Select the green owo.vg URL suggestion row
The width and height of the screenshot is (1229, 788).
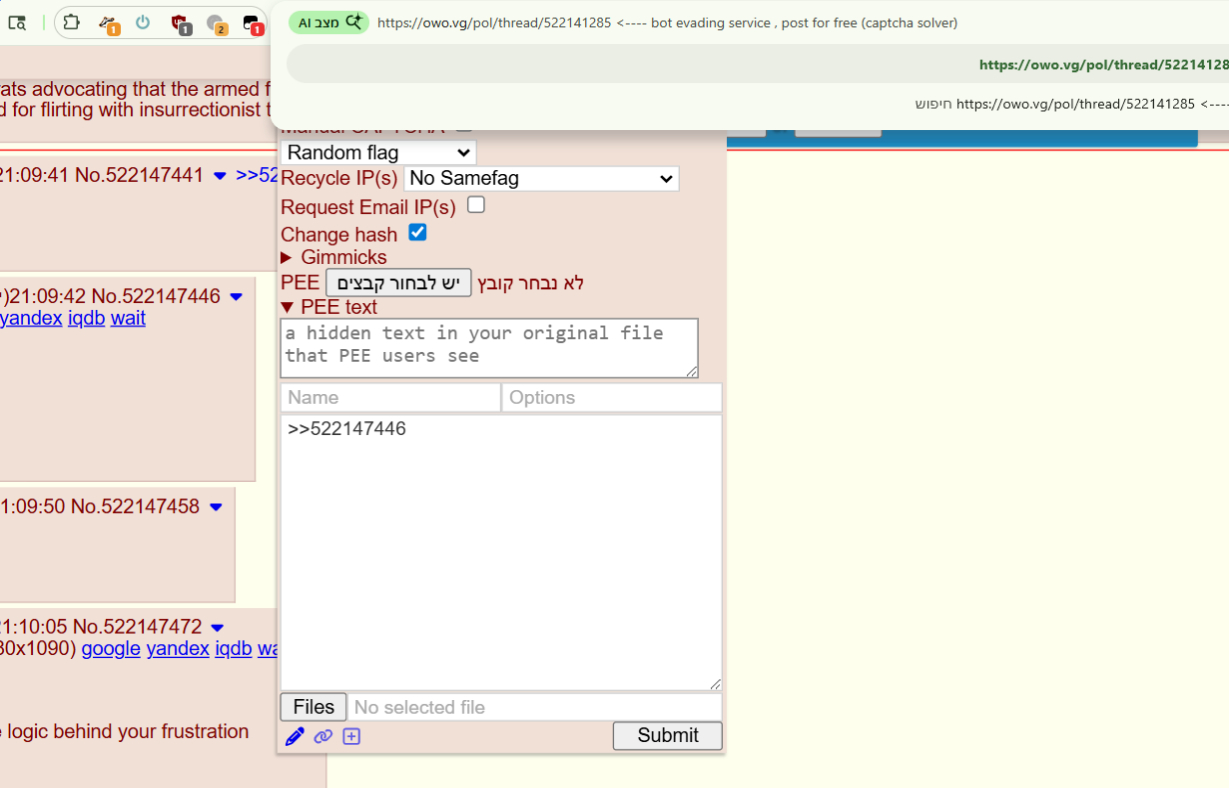(757, 64)
